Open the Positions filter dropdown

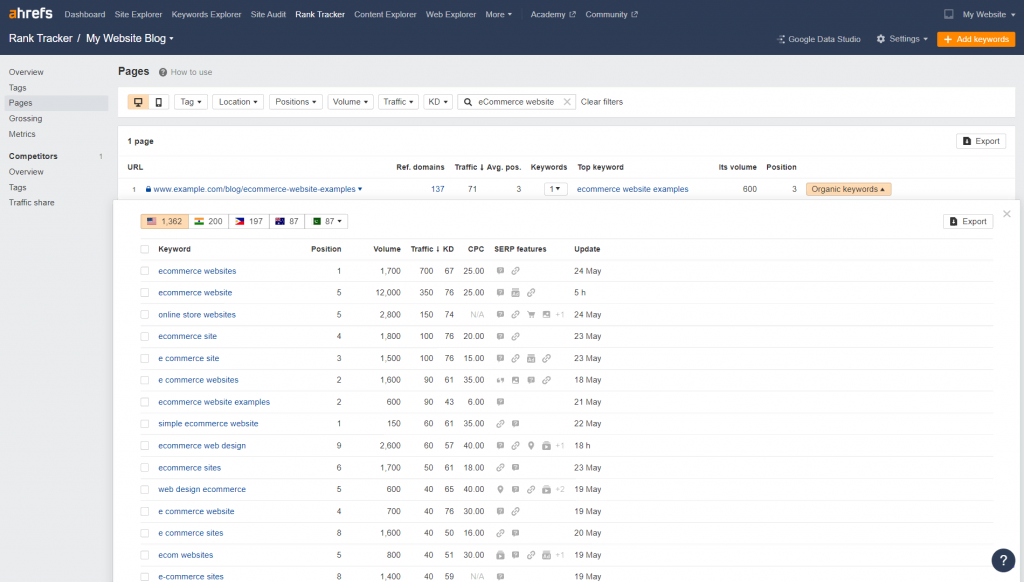point(296,102)
